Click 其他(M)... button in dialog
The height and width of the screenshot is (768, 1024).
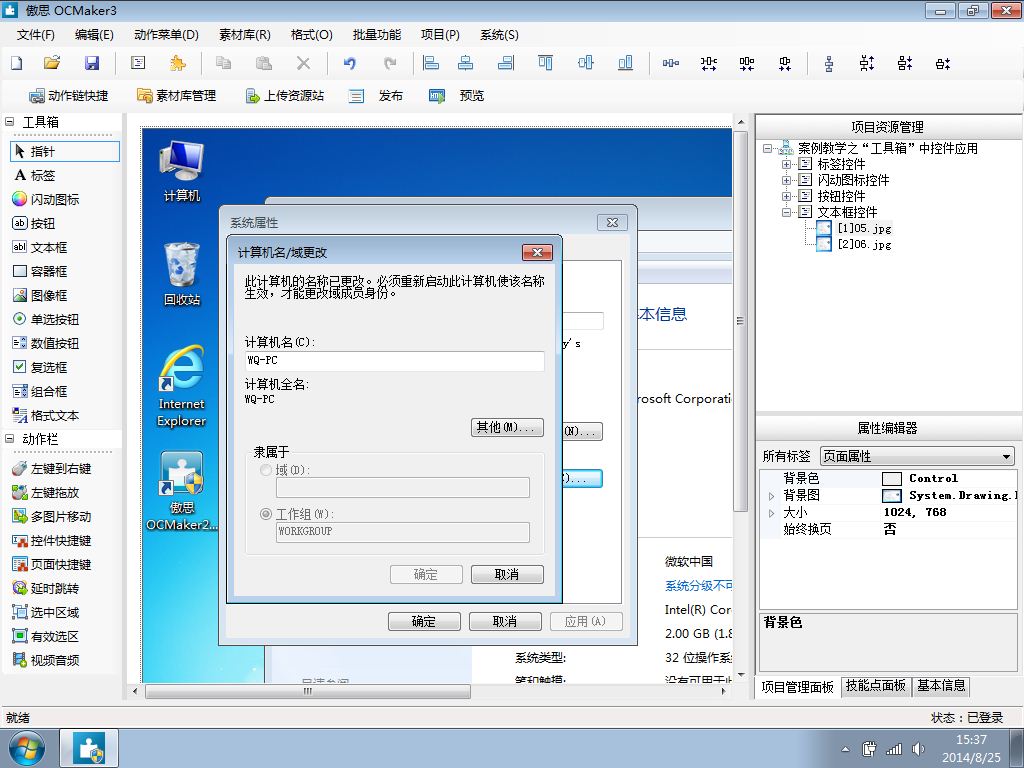(507, 427)
